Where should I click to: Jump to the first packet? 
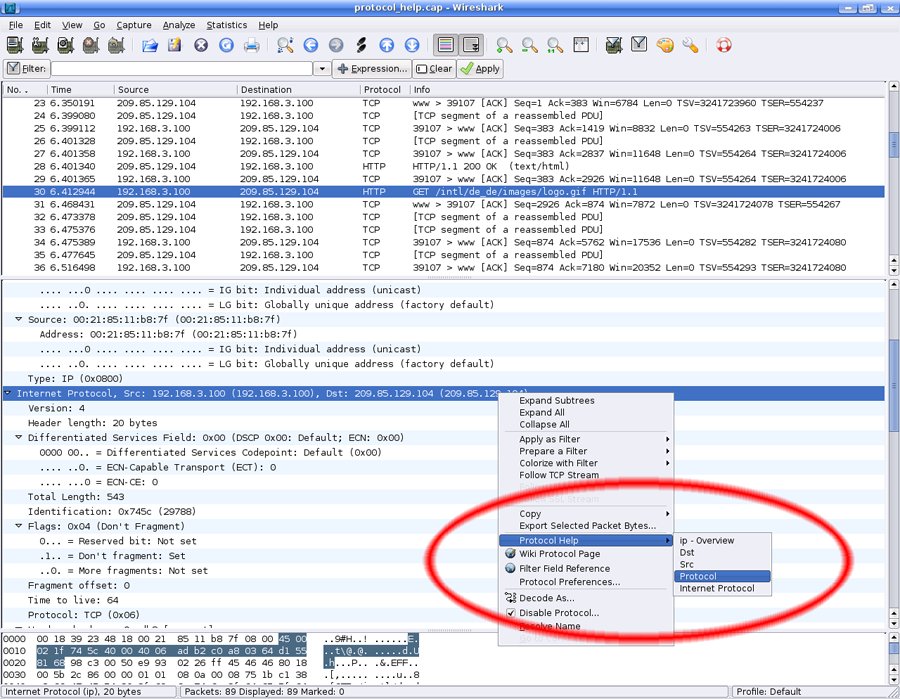point(387,45)
